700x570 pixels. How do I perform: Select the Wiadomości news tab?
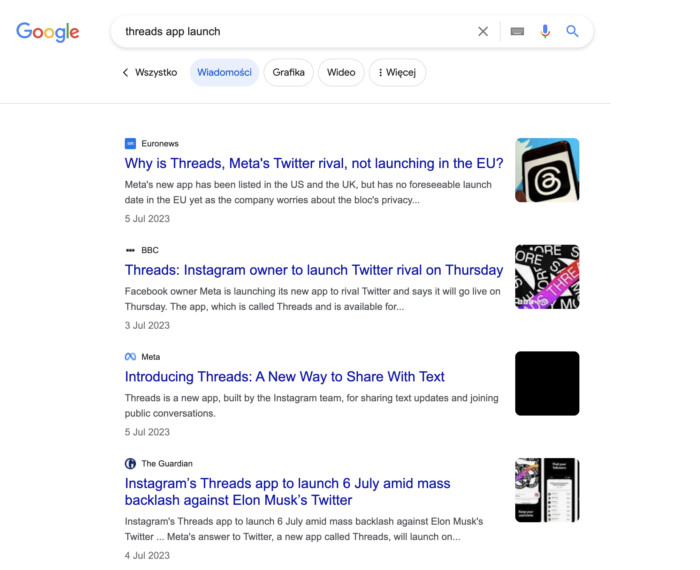point(224,73)
